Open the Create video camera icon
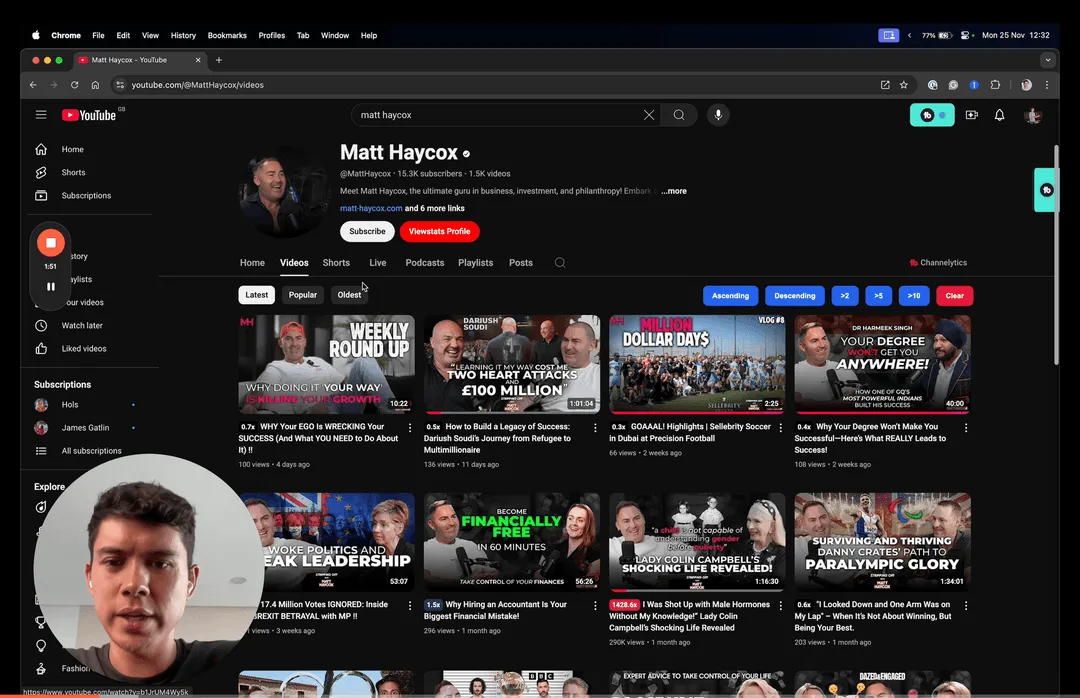Image resolution: width=1080 pixels, height=698 pixels. pyautogui.click(x=972, y=115)
